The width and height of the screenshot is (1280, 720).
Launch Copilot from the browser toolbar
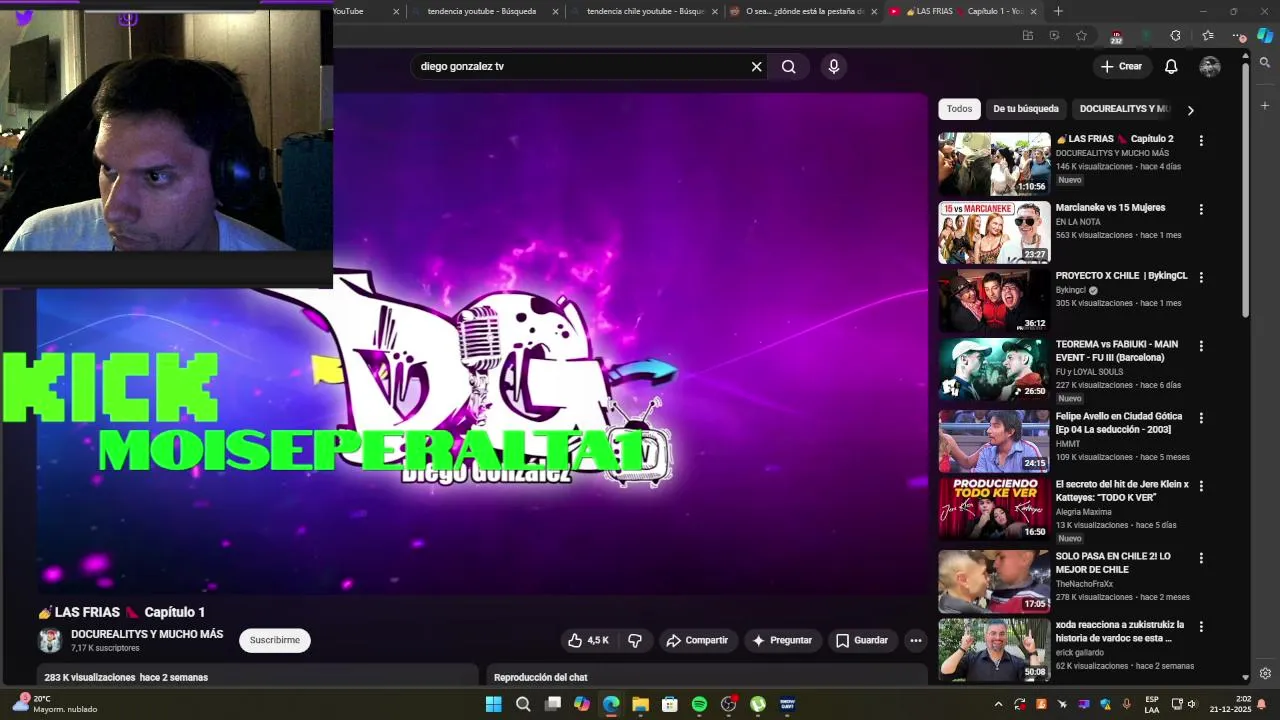(x=1265, y=36)
